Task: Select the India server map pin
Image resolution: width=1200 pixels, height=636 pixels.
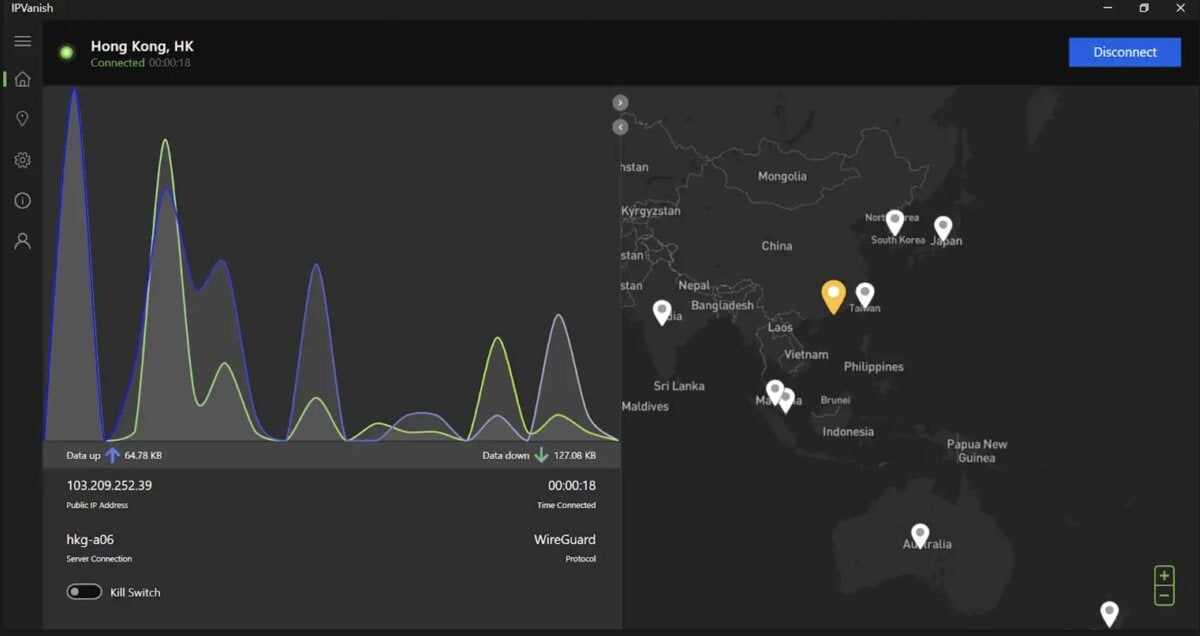Action: (662, 313)
